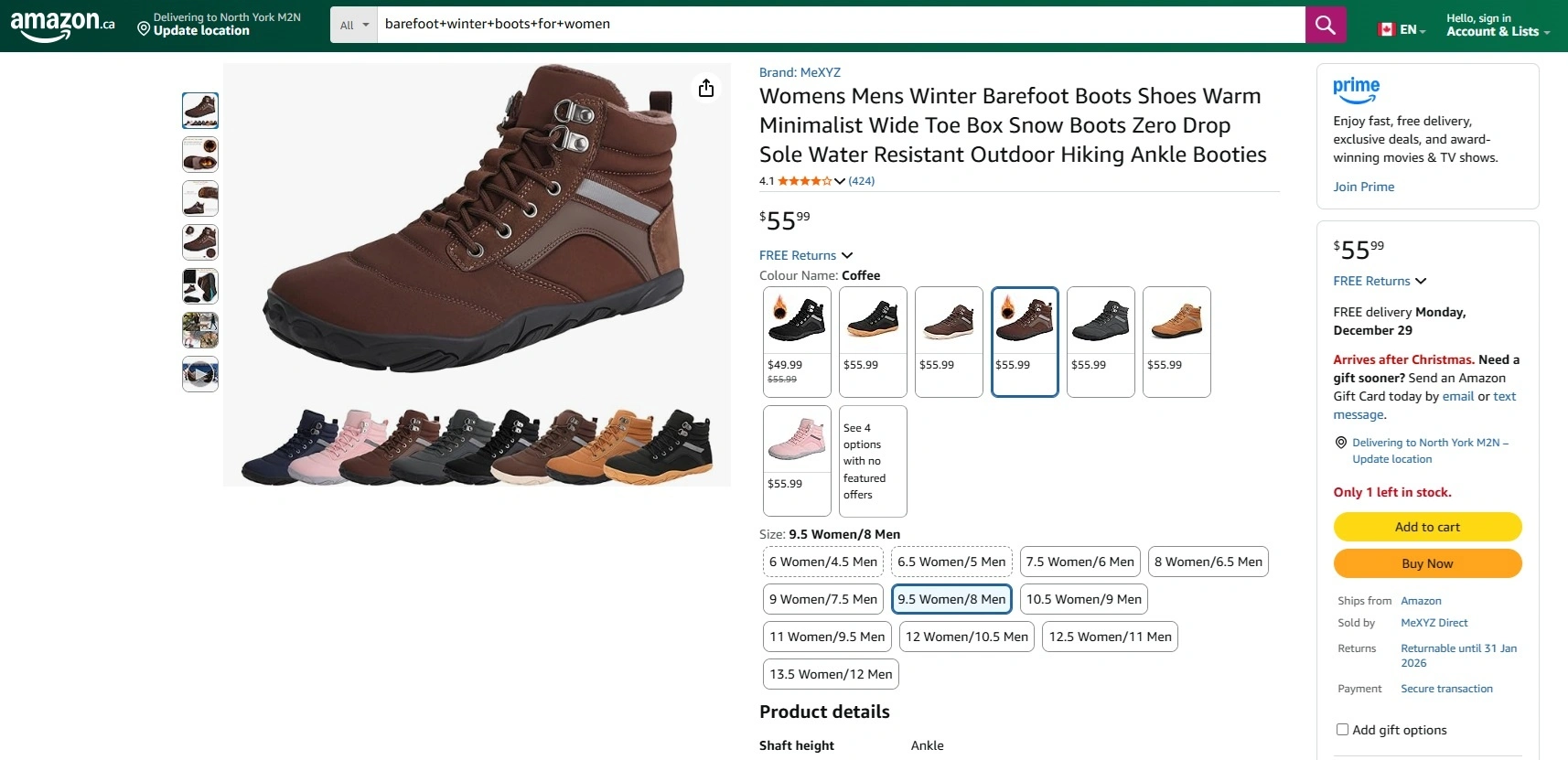Play the product video thumbnail
The height and width of the screenshot is (760, 1568).
pyautogui.click(x=199, y=374)
